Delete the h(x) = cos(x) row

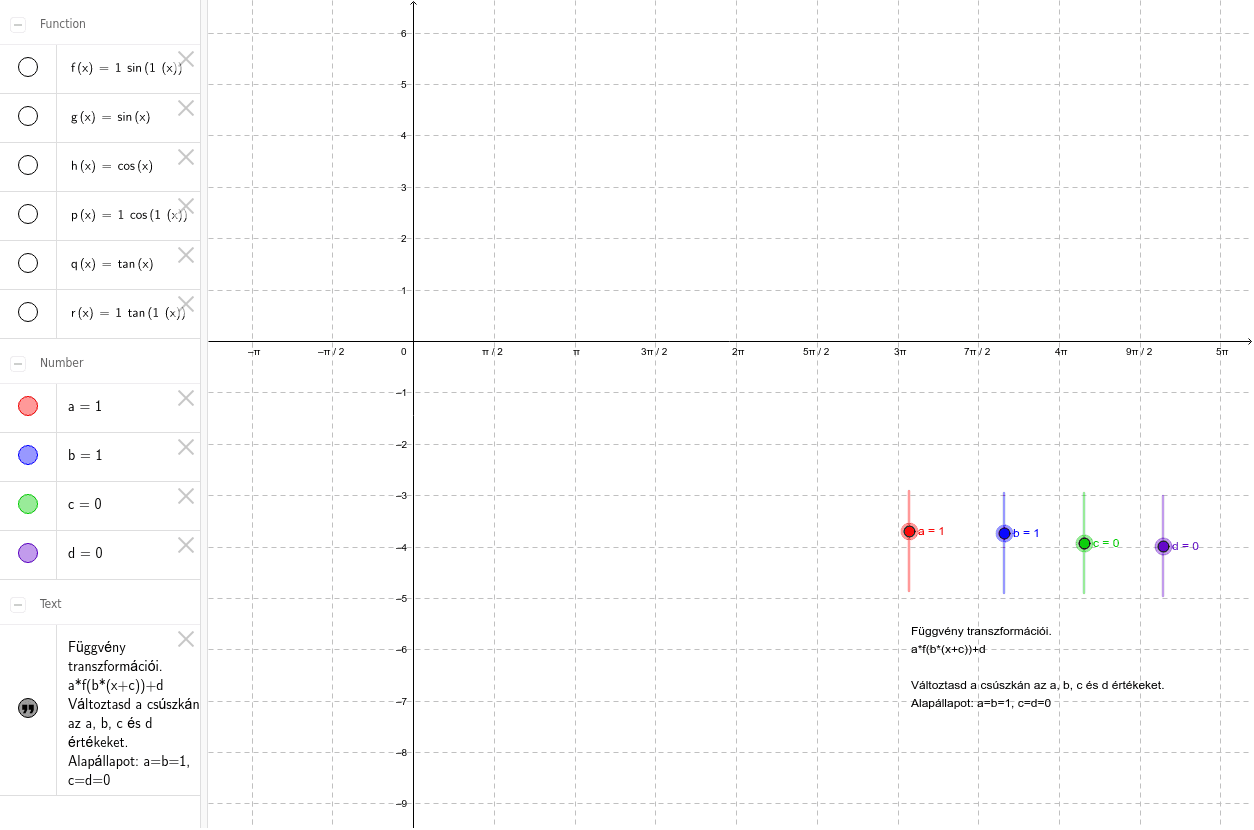tap(186, 157)
